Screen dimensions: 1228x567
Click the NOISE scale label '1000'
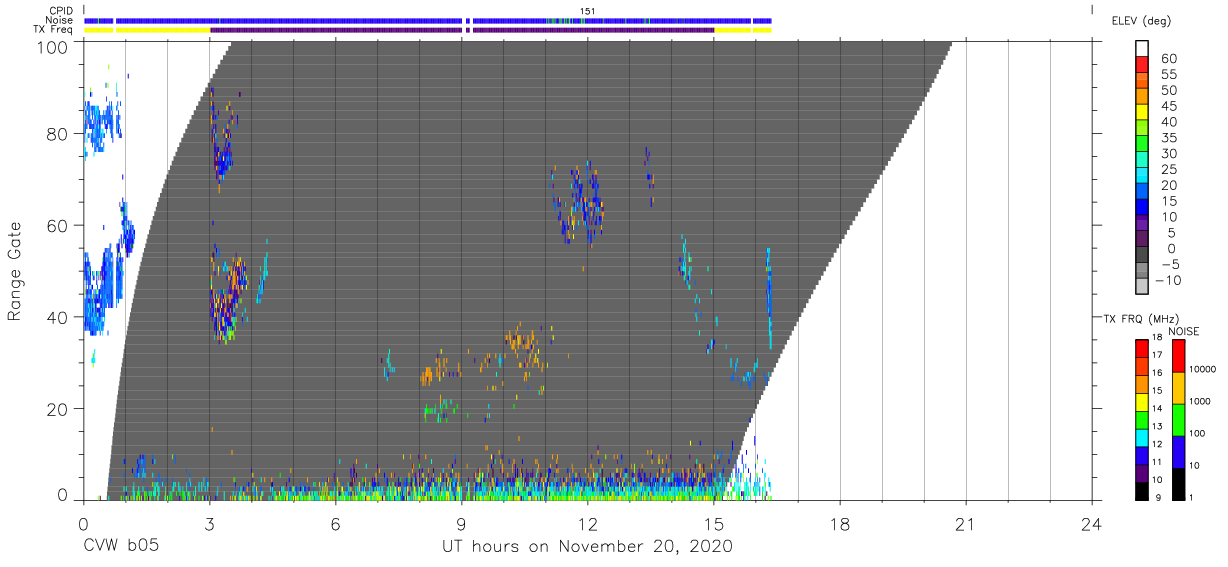tap(1201, 401)
